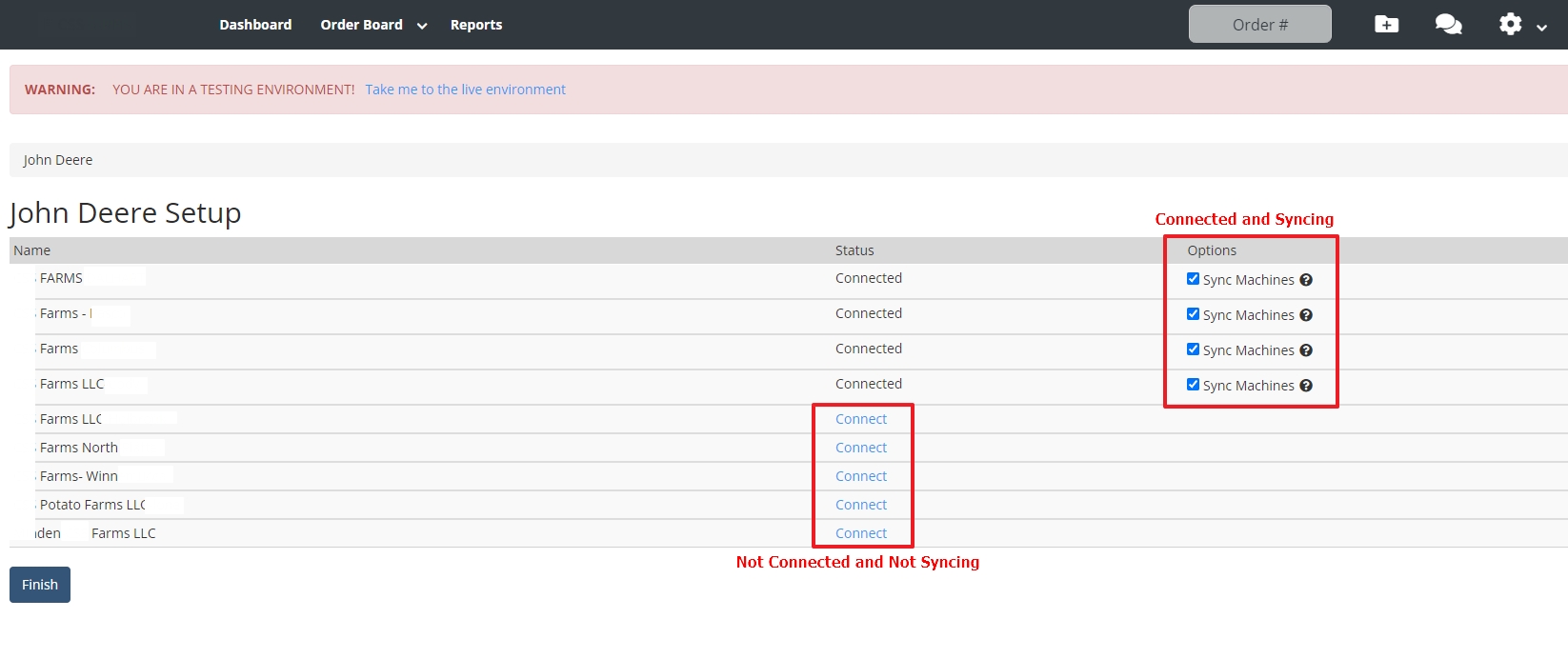Toggle Sync Machines checkbox in third row
Screen dimensions: 1568x659
point(1193,349)
